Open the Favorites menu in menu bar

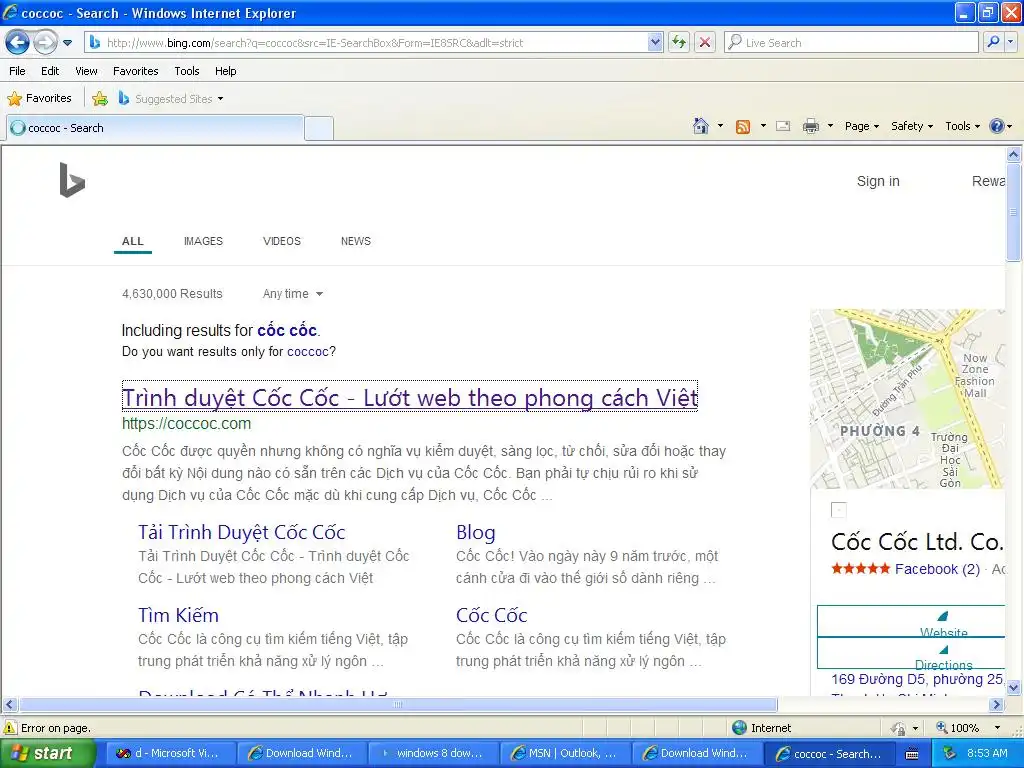tap(135, 71)
